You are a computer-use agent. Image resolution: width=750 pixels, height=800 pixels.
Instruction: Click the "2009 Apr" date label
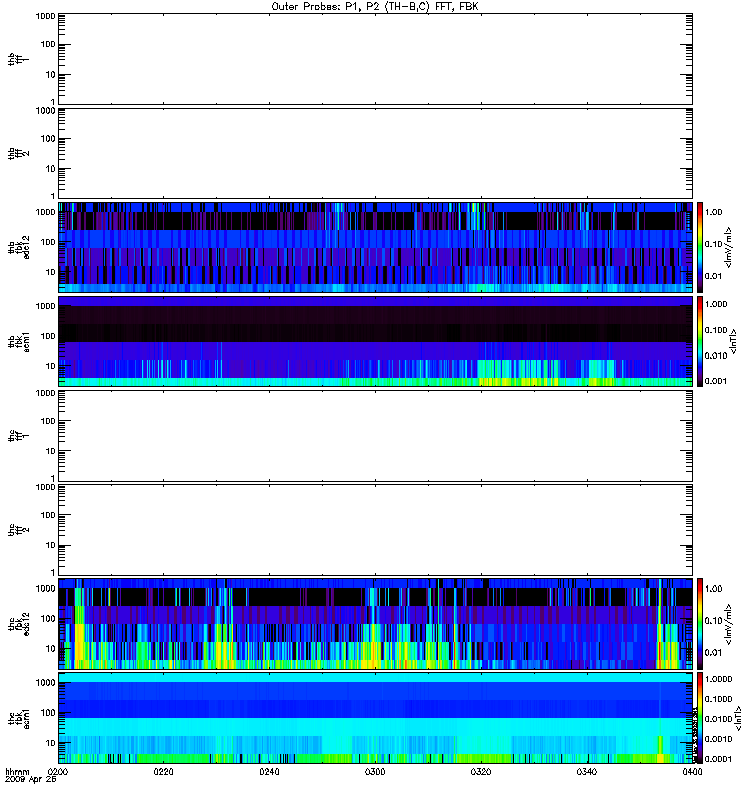click(x=25, y=780)
